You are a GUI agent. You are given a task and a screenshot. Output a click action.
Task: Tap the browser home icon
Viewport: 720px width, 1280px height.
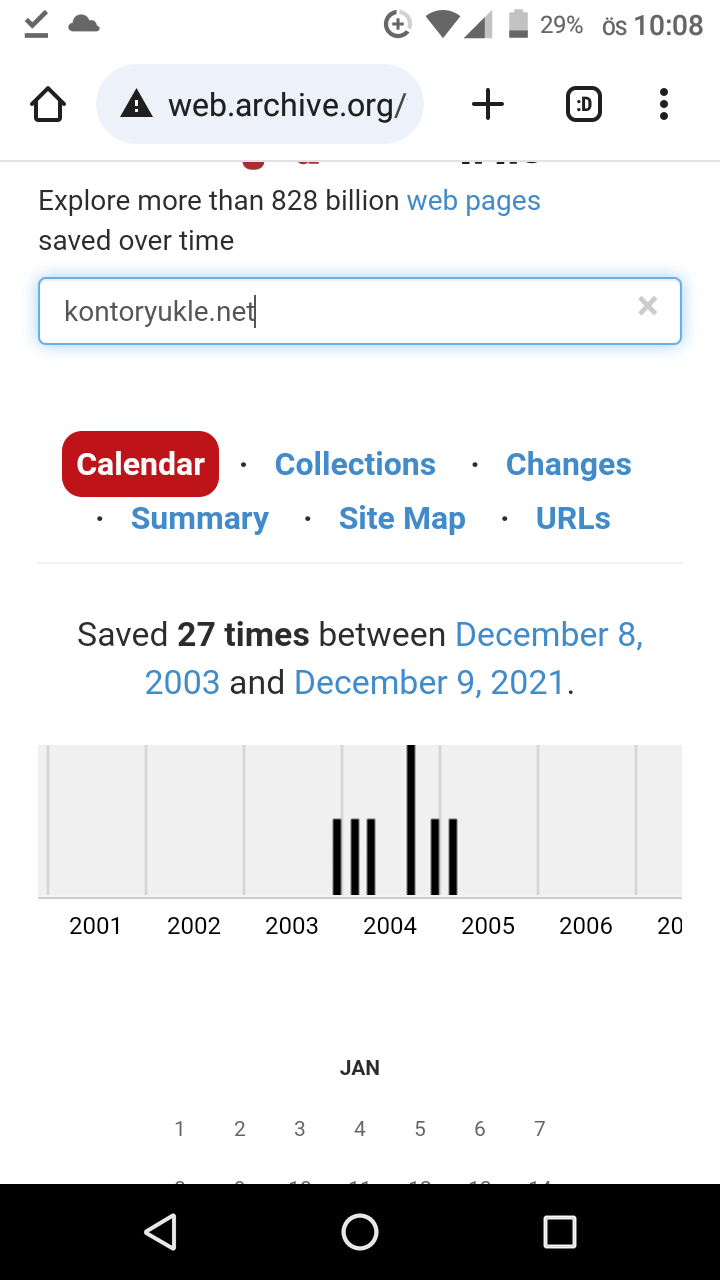coord(48,104)
